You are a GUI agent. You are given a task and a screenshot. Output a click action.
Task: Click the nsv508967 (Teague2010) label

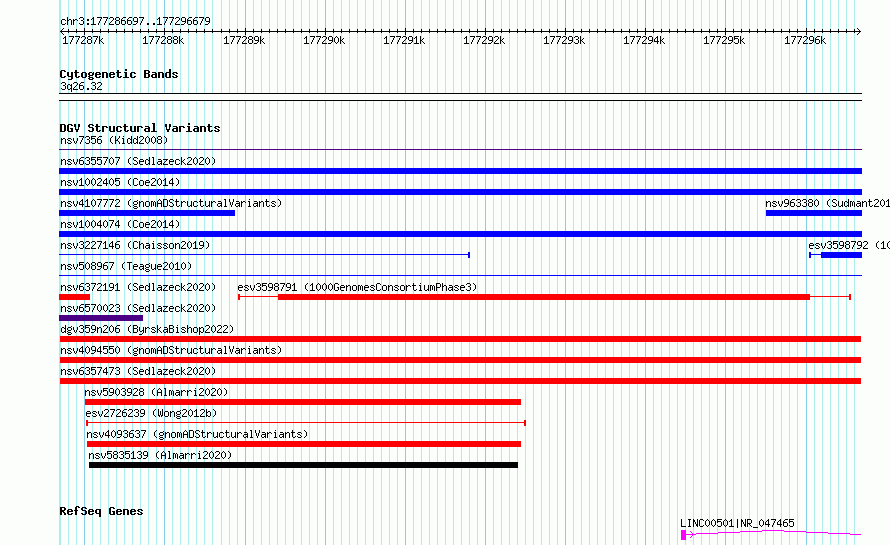126,266
